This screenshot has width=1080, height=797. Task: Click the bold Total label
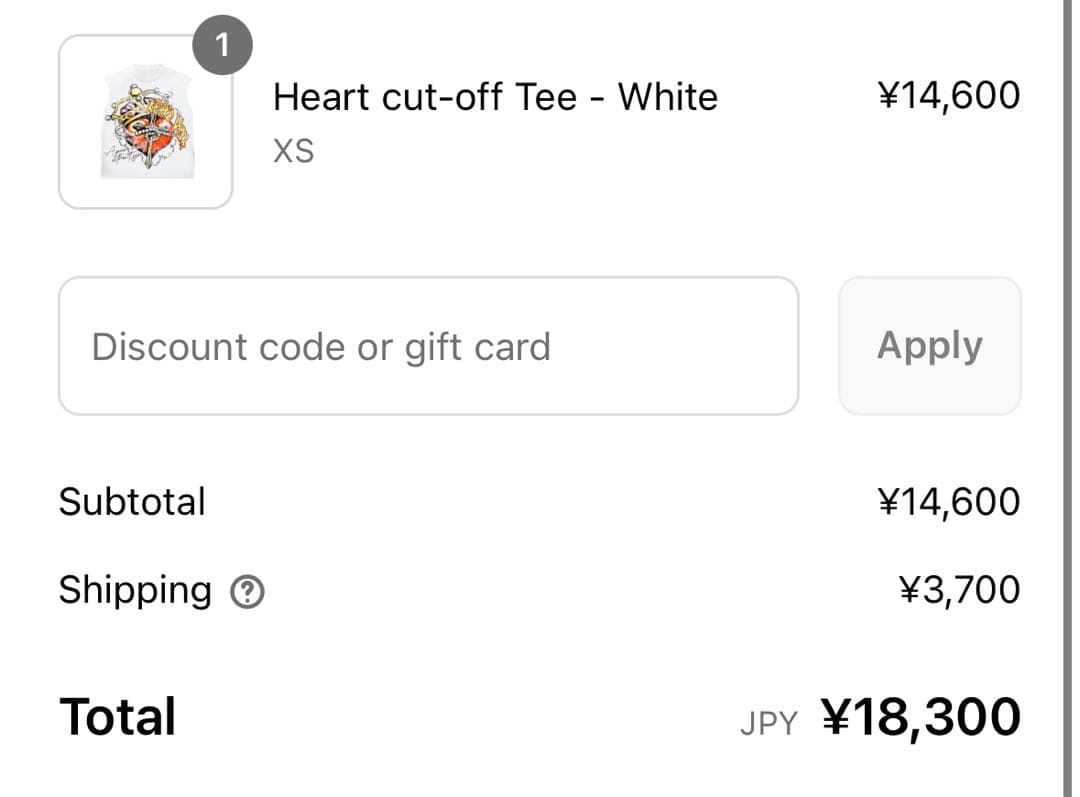118,717
